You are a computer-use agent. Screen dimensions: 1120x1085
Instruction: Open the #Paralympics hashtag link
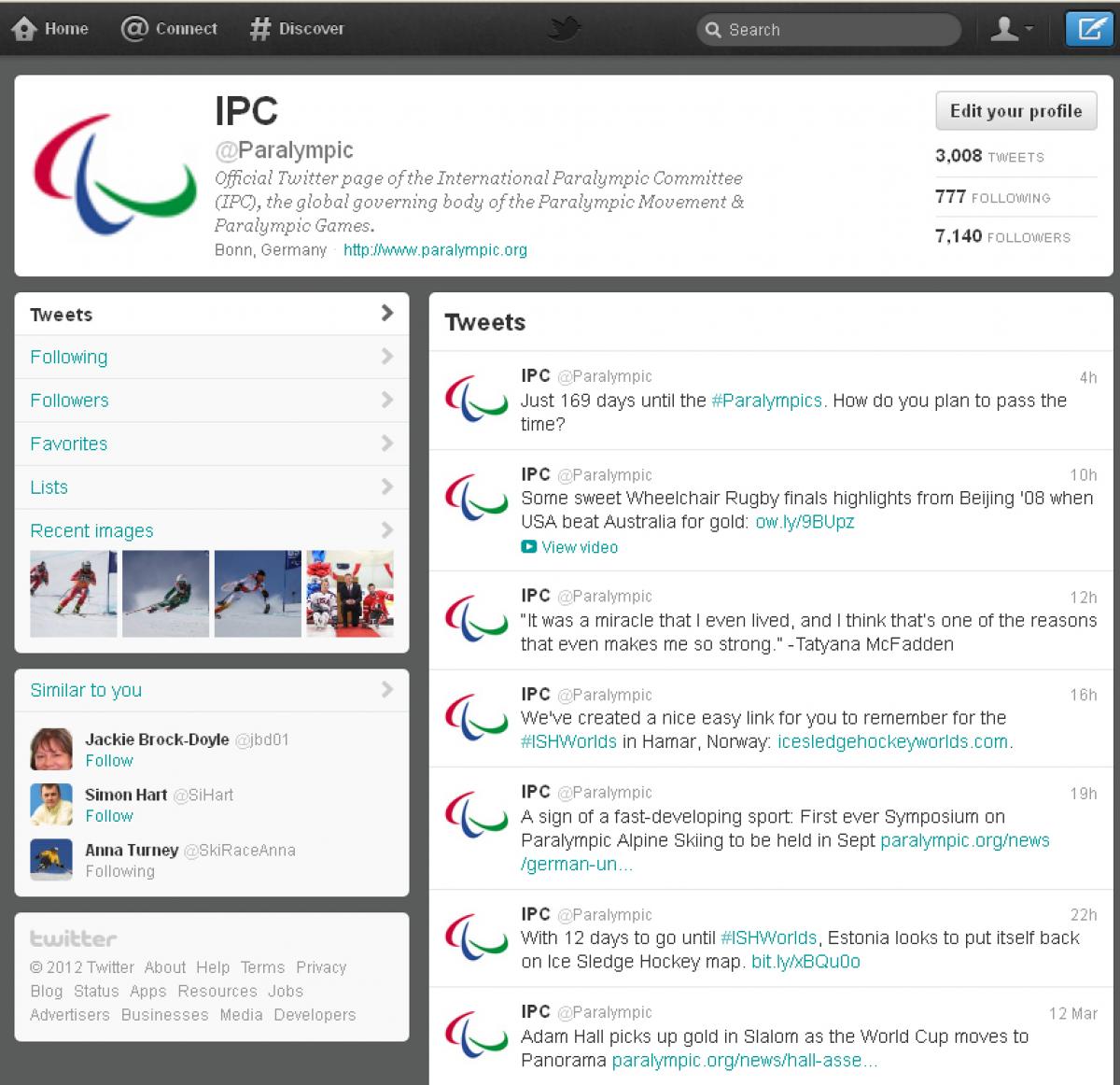766,401
